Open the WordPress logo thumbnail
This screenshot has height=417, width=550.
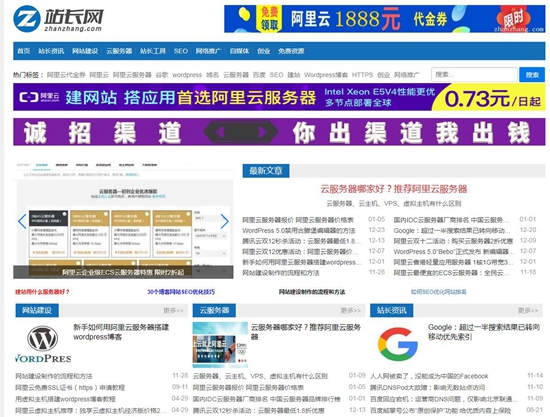(43, 344)
